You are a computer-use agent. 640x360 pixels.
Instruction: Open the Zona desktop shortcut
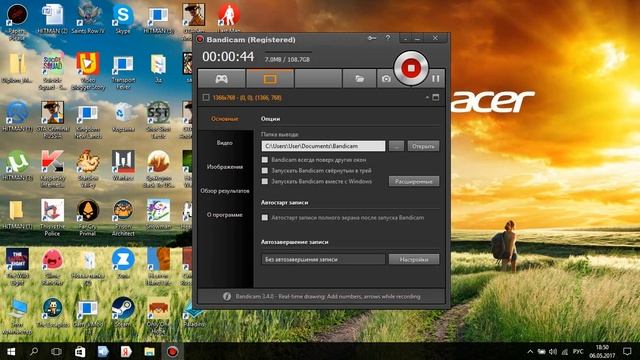click(x=123, y=263)
